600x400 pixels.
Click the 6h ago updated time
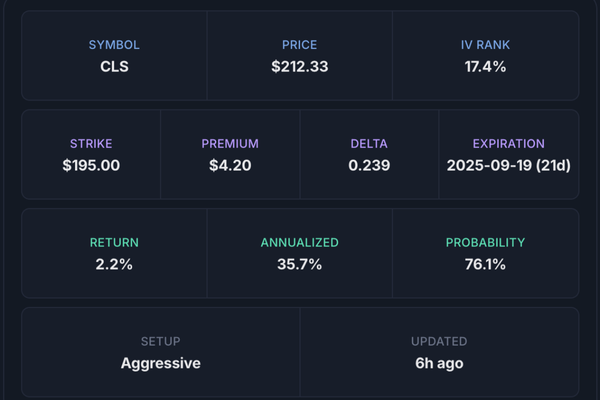[439, 363]
